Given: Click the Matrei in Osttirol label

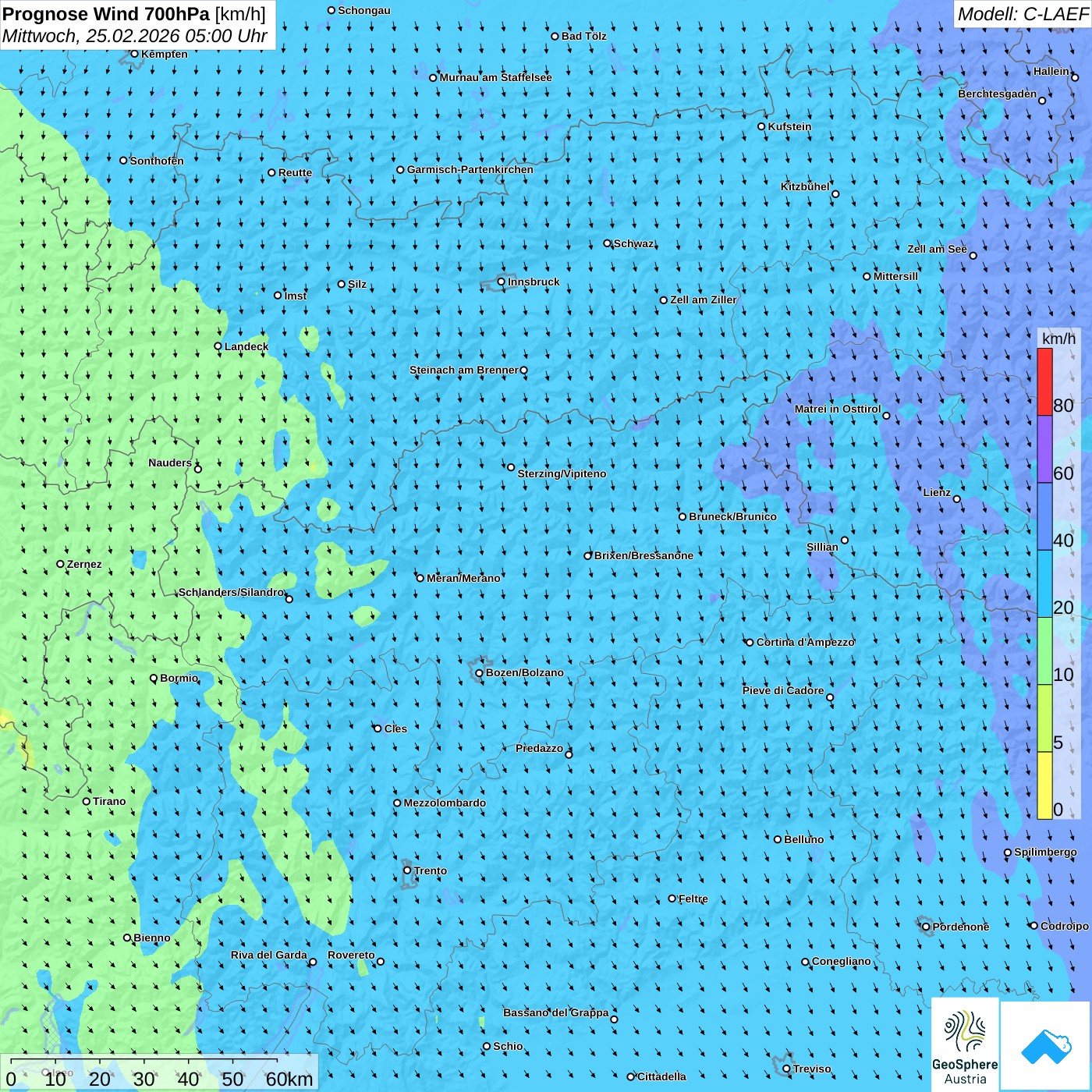Looking at the screenshot, I should point(838,409).
